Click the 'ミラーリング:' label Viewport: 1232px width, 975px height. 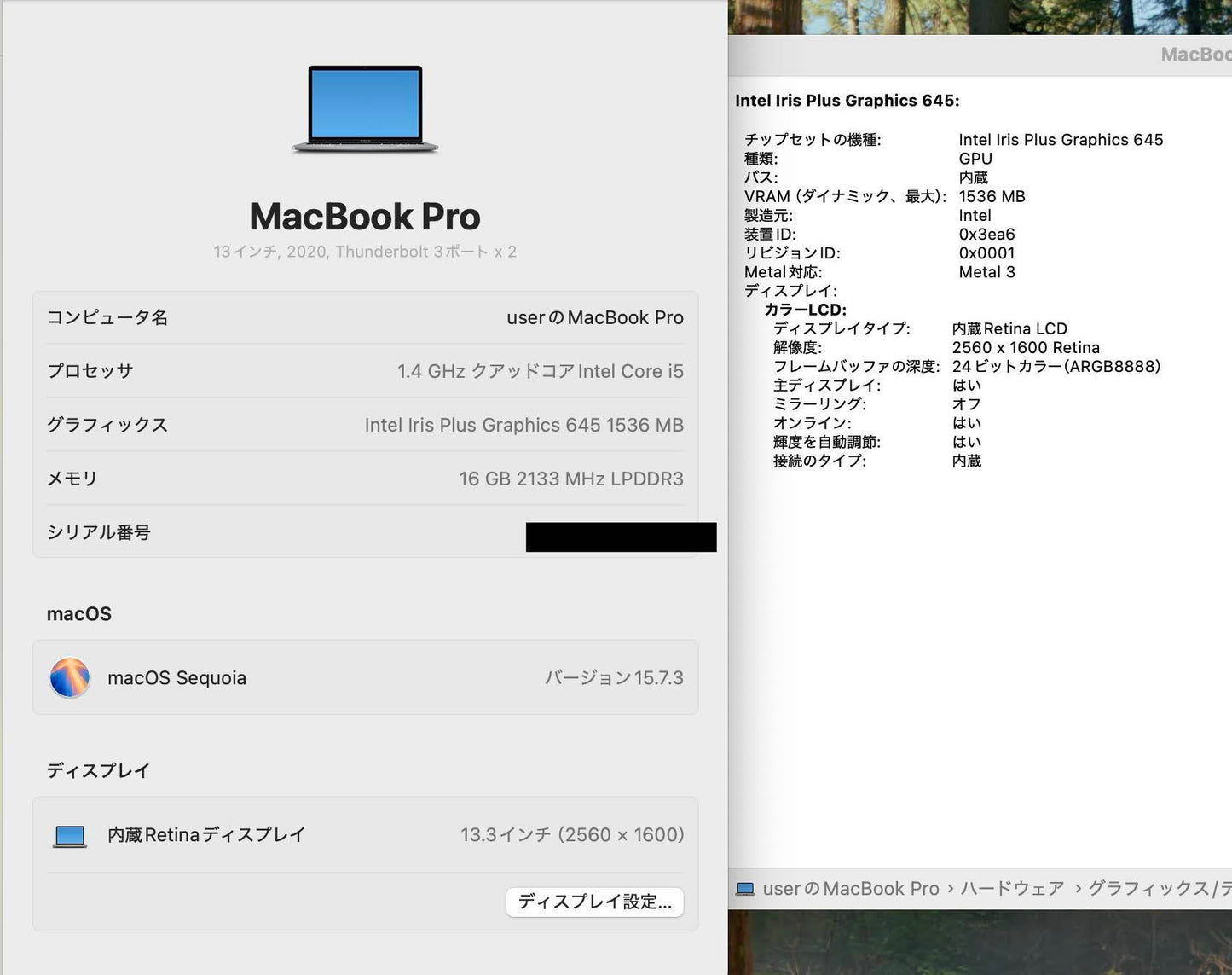tap(819, 404)
